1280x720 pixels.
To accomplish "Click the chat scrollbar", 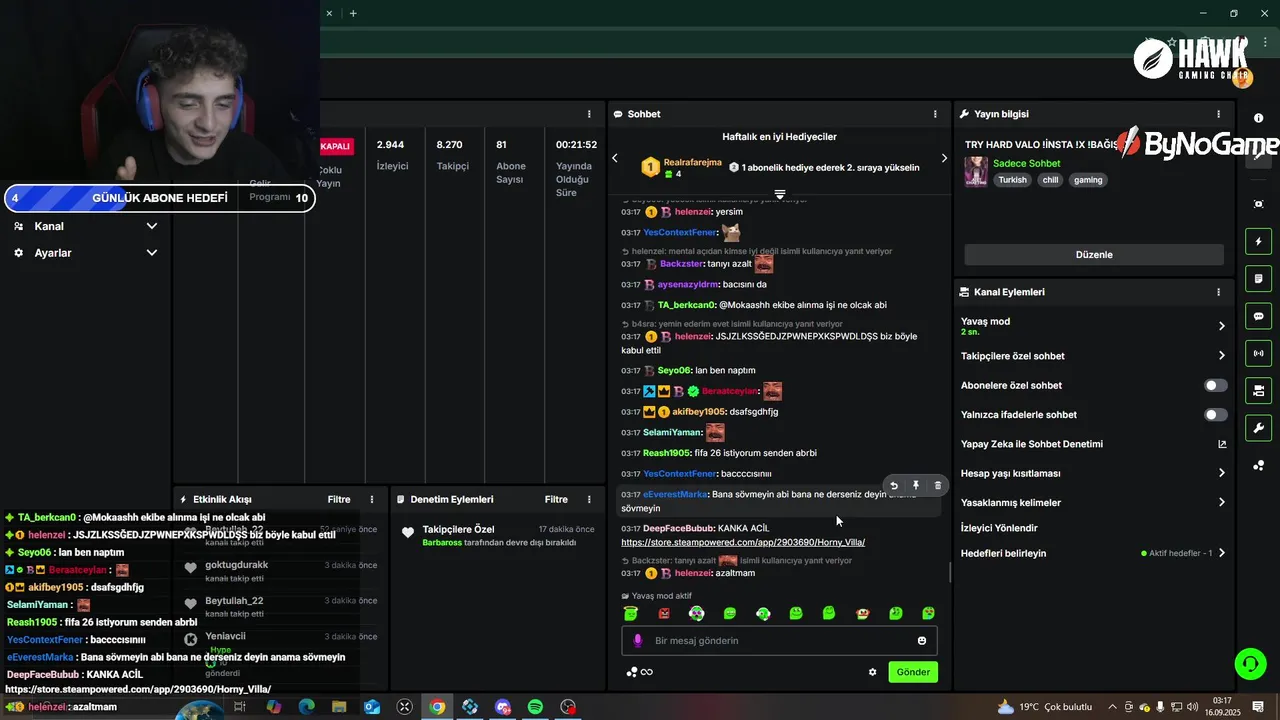I will pyautogui.click(x=950, y=573).
